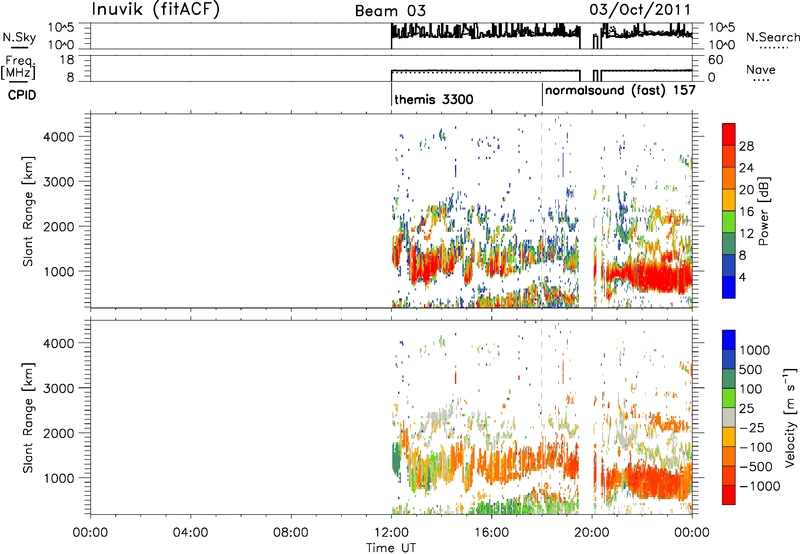
Task: Click the "Beam 03" heading
Action: tap(390, 11)
